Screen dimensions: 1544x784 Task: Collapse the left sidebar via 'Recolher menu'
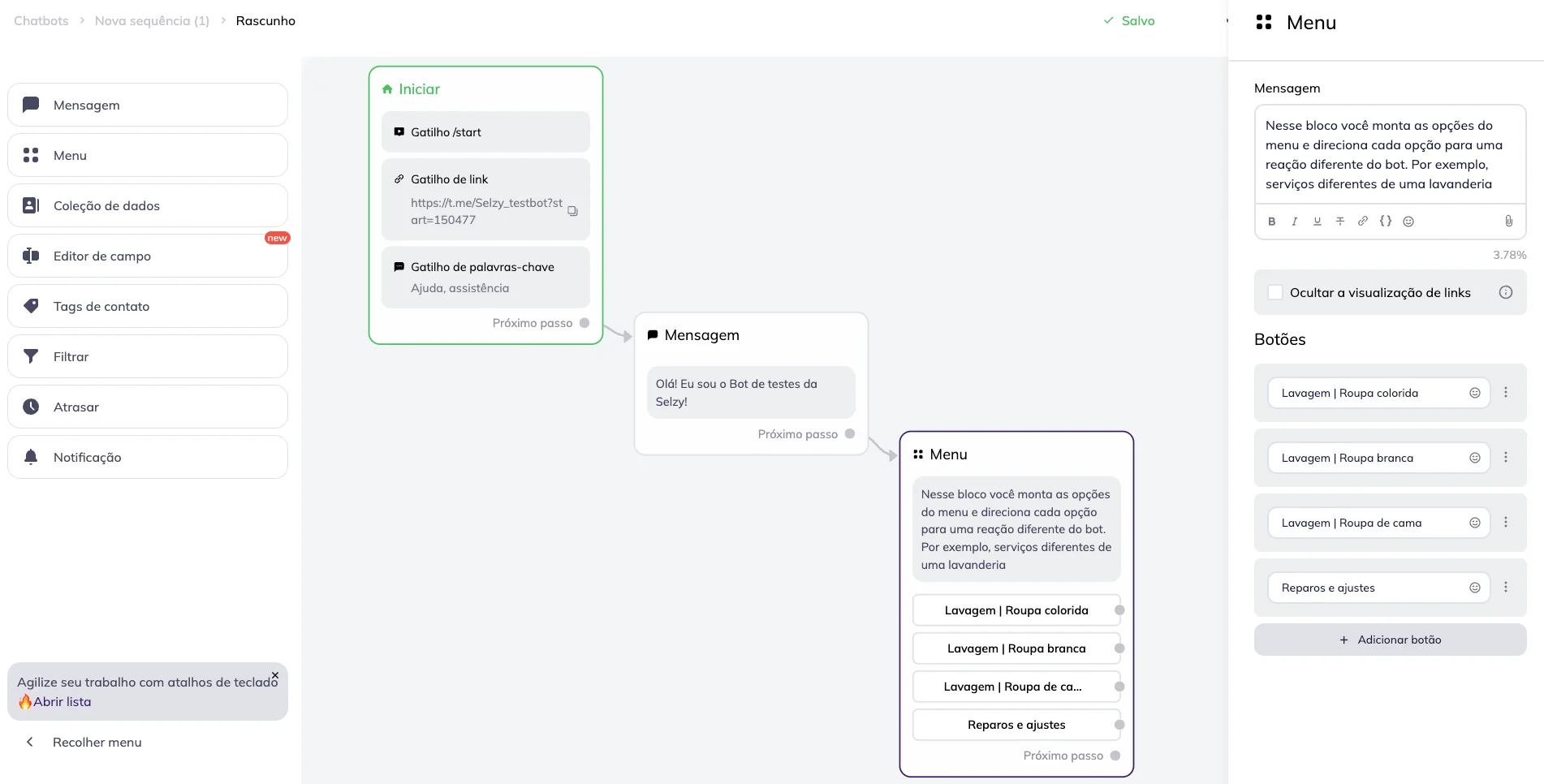click(x=96, y=742)
